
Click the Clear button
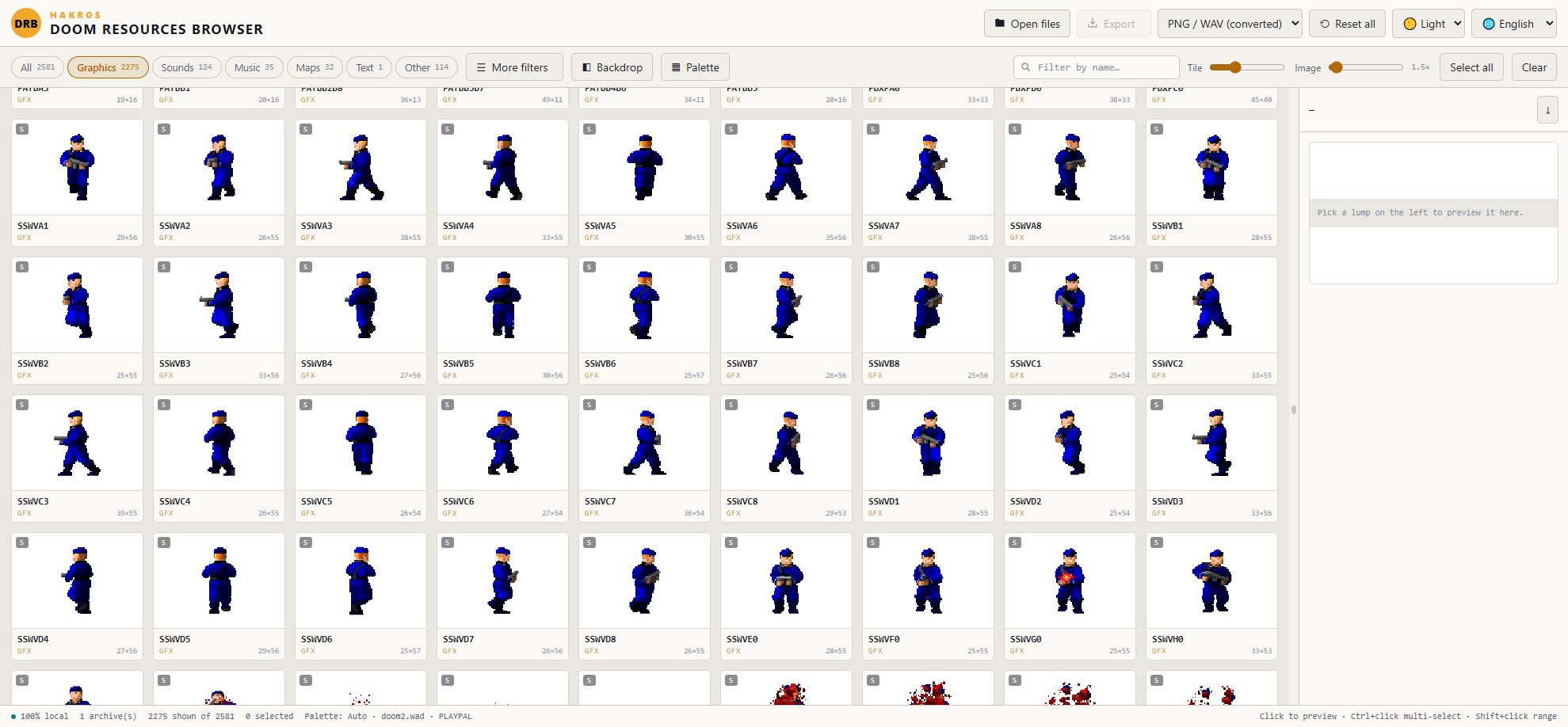pos(1534,67)
